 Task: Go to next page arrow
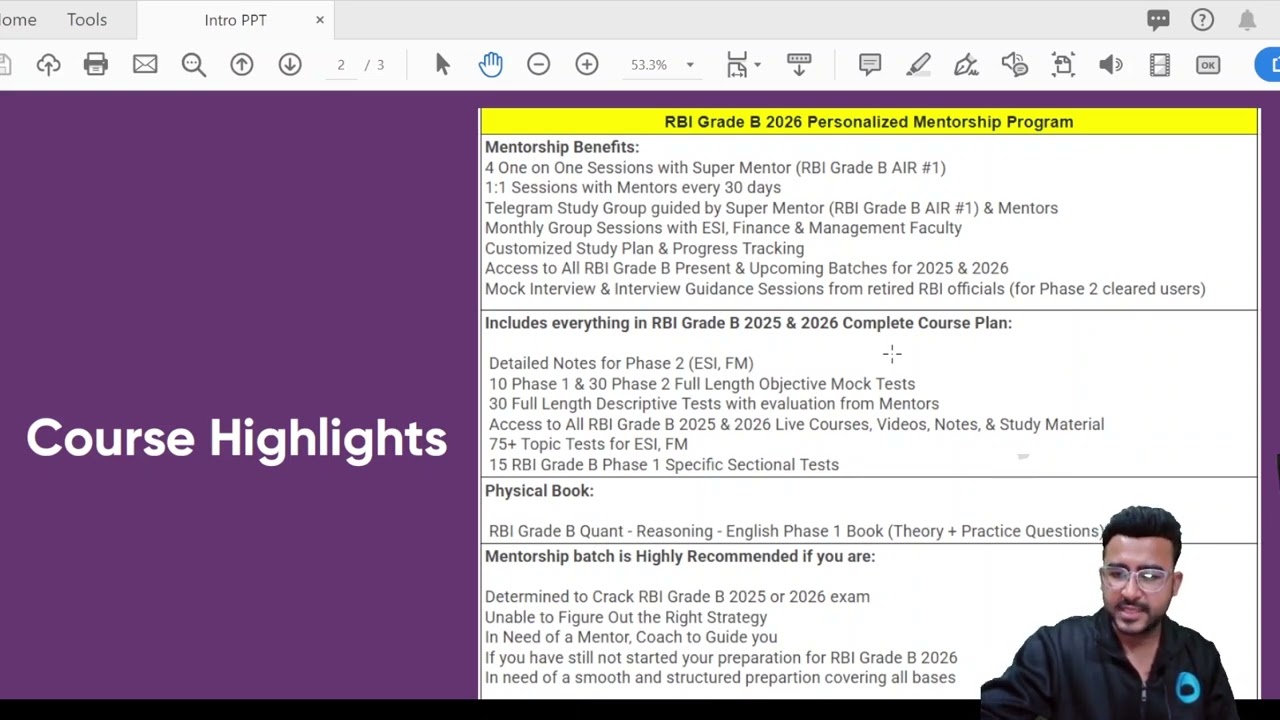pyautogui.click(x=290, y=65)
